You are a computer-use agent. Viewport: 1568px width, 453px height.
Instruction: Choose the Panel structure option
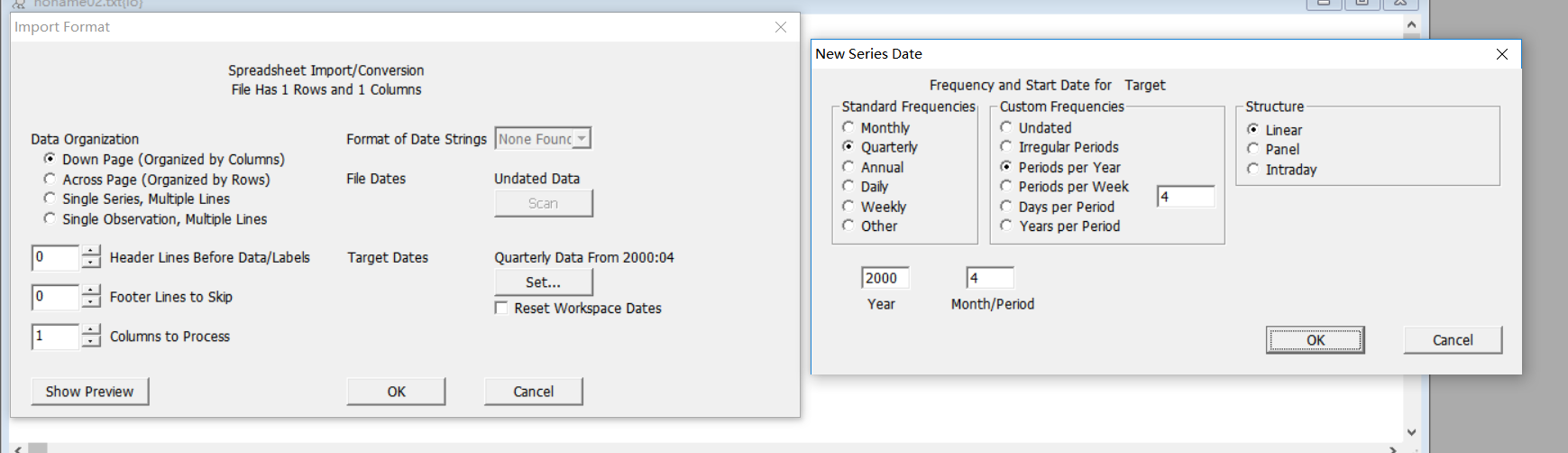(x=1253, y=149)
